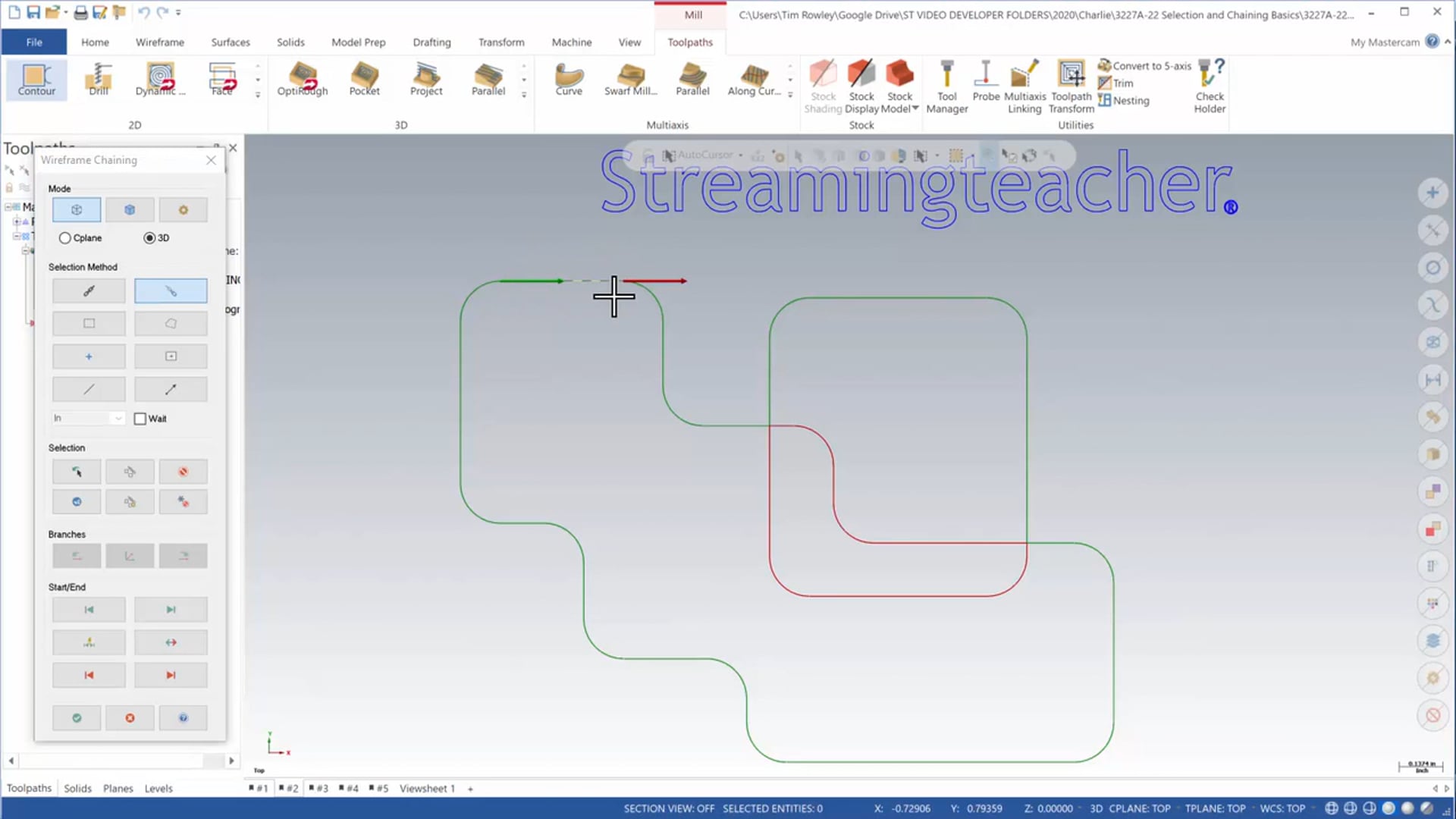Expand the Levels panel at bottom
Screen dimensions: 1456x819
[x=158, y=788]
